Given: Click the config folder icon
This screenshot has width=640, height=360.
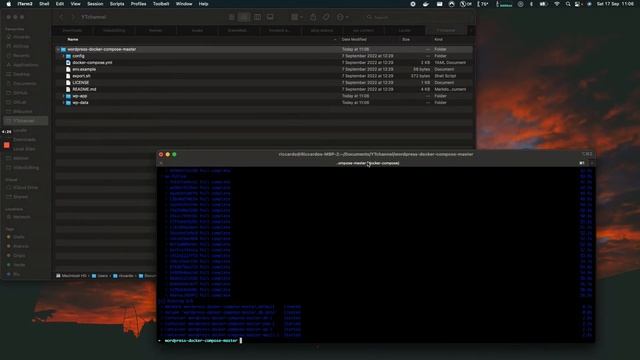Looking at the screenshot, I should point(69,56).
